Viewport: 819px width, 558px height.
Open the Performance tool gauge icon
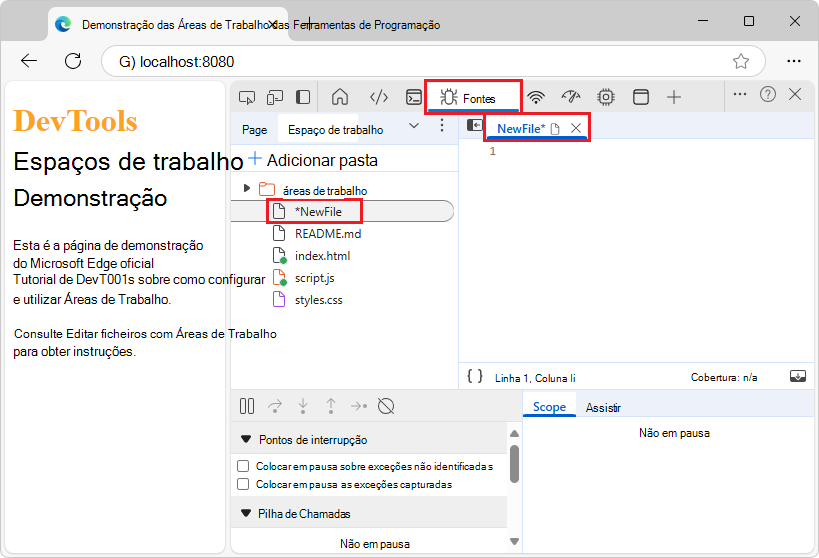(x=570, y=97)
